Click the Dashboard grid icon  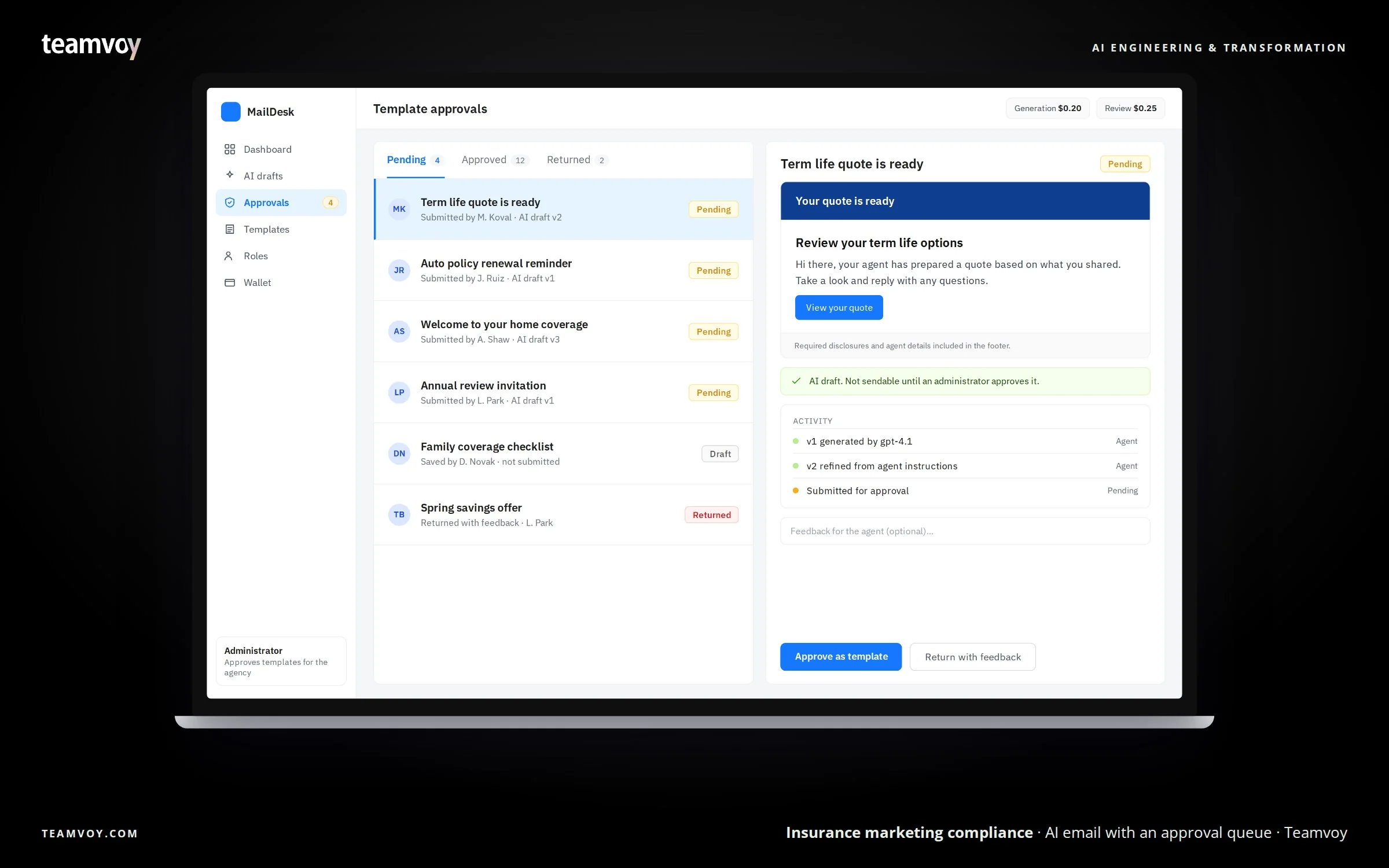230,149
